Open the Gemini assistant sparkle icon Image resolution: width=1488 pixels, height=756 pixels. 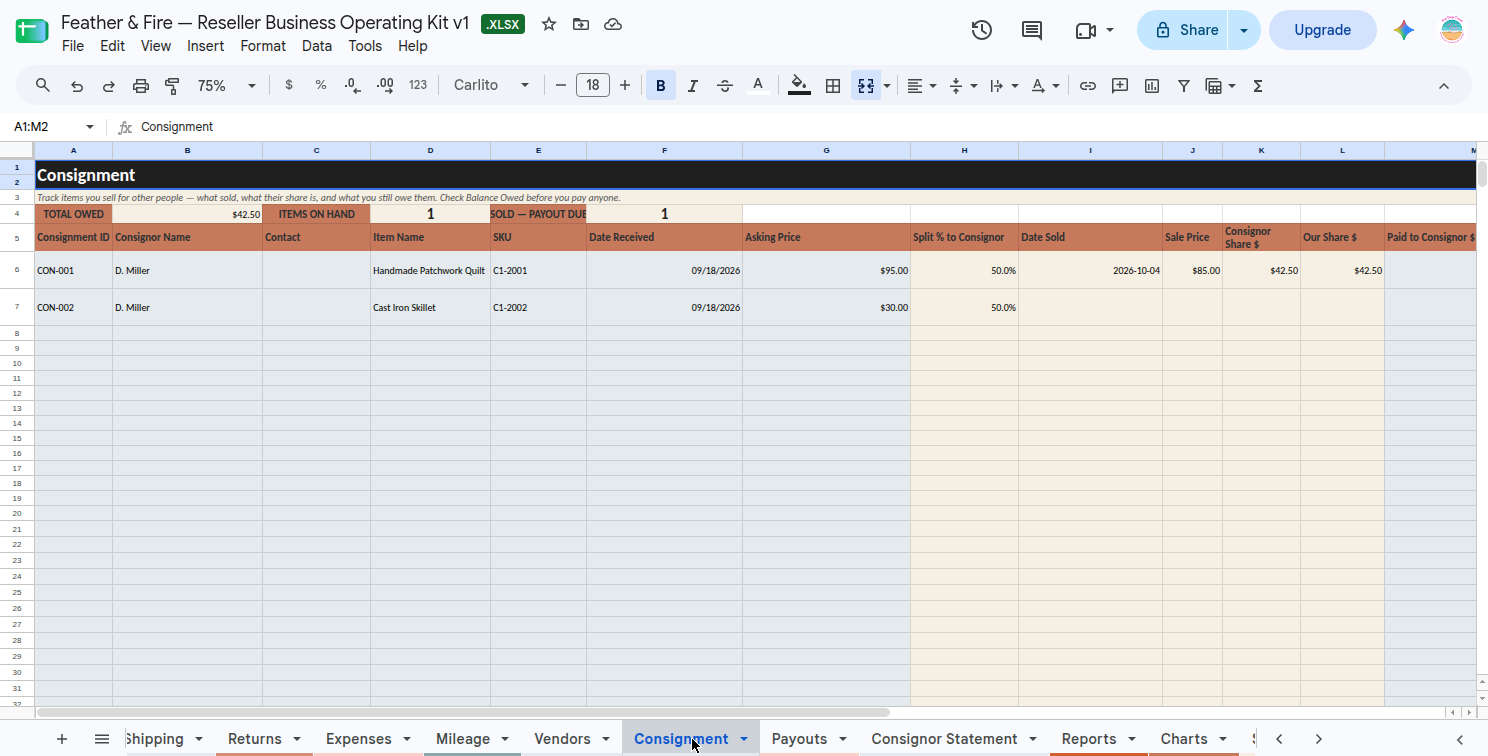pos(1404,30)
